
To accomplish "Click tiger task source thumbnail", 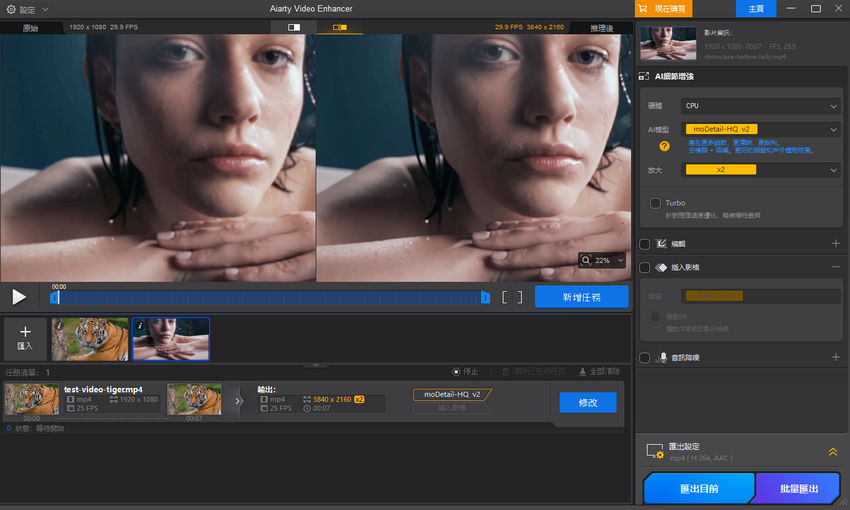I will coord(32,399).
